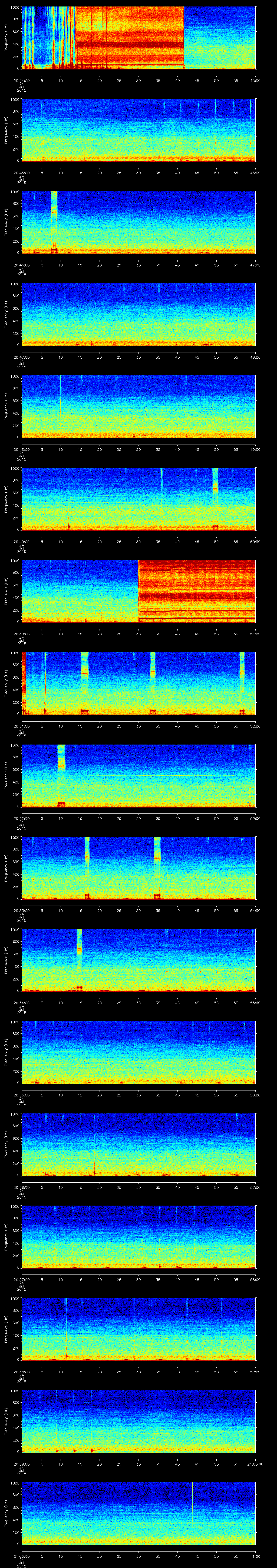The image size is (277, 1568).
Task: Click the 20:46:00 start time label
Action: pos(21,265)
